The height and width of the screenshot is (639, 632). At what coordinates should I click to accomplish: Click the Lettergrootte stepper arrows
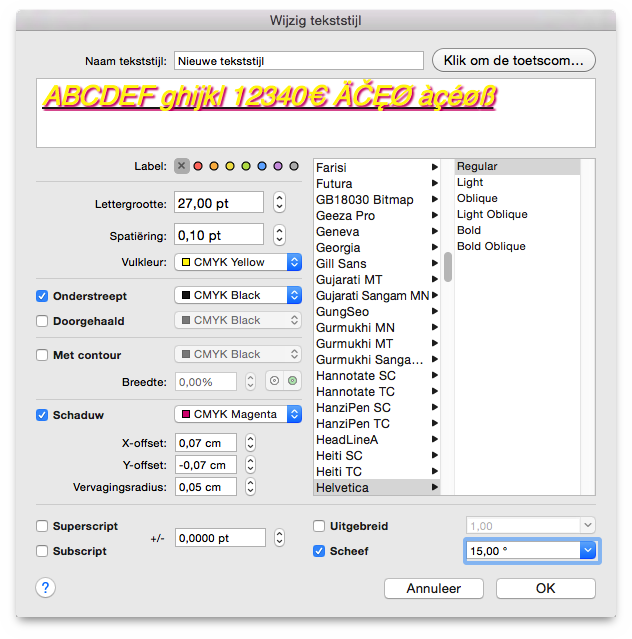tap(279, 203)
